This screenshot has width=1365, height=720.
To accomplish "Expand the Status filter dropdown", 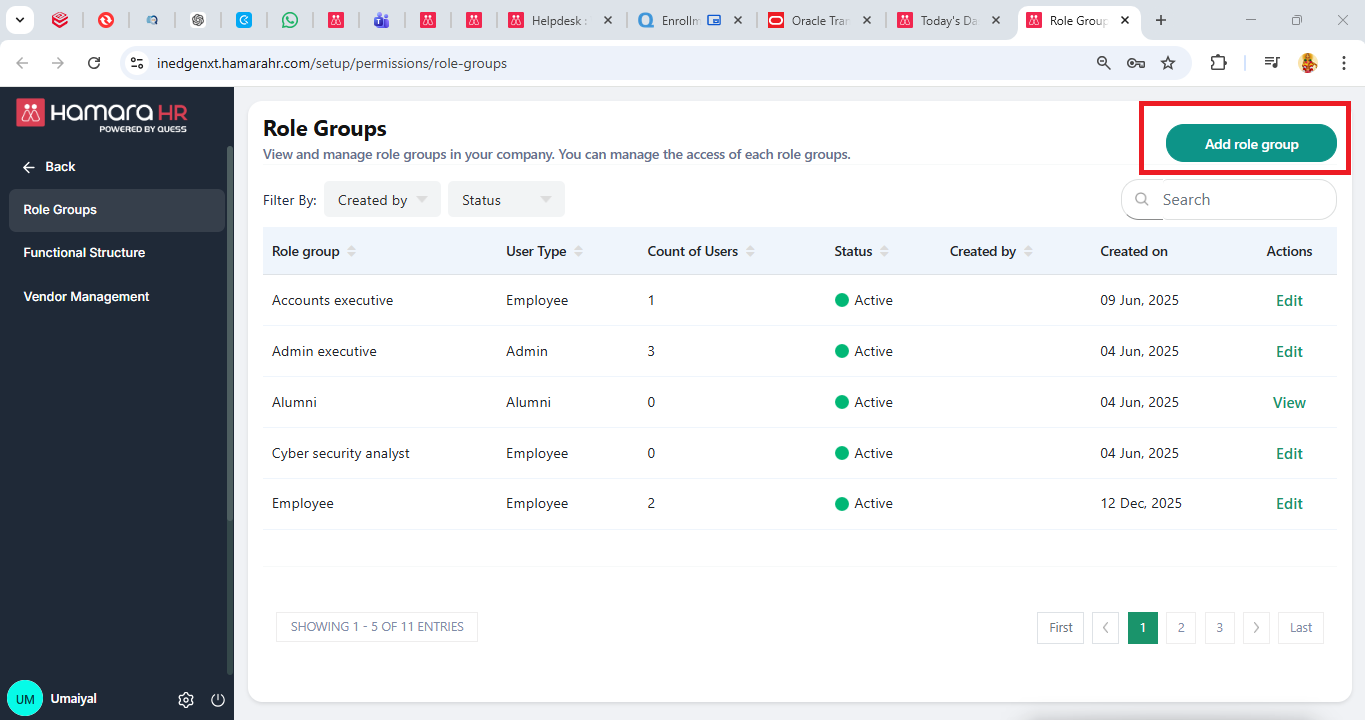I will pyautogui.click(x=506, y=200).
